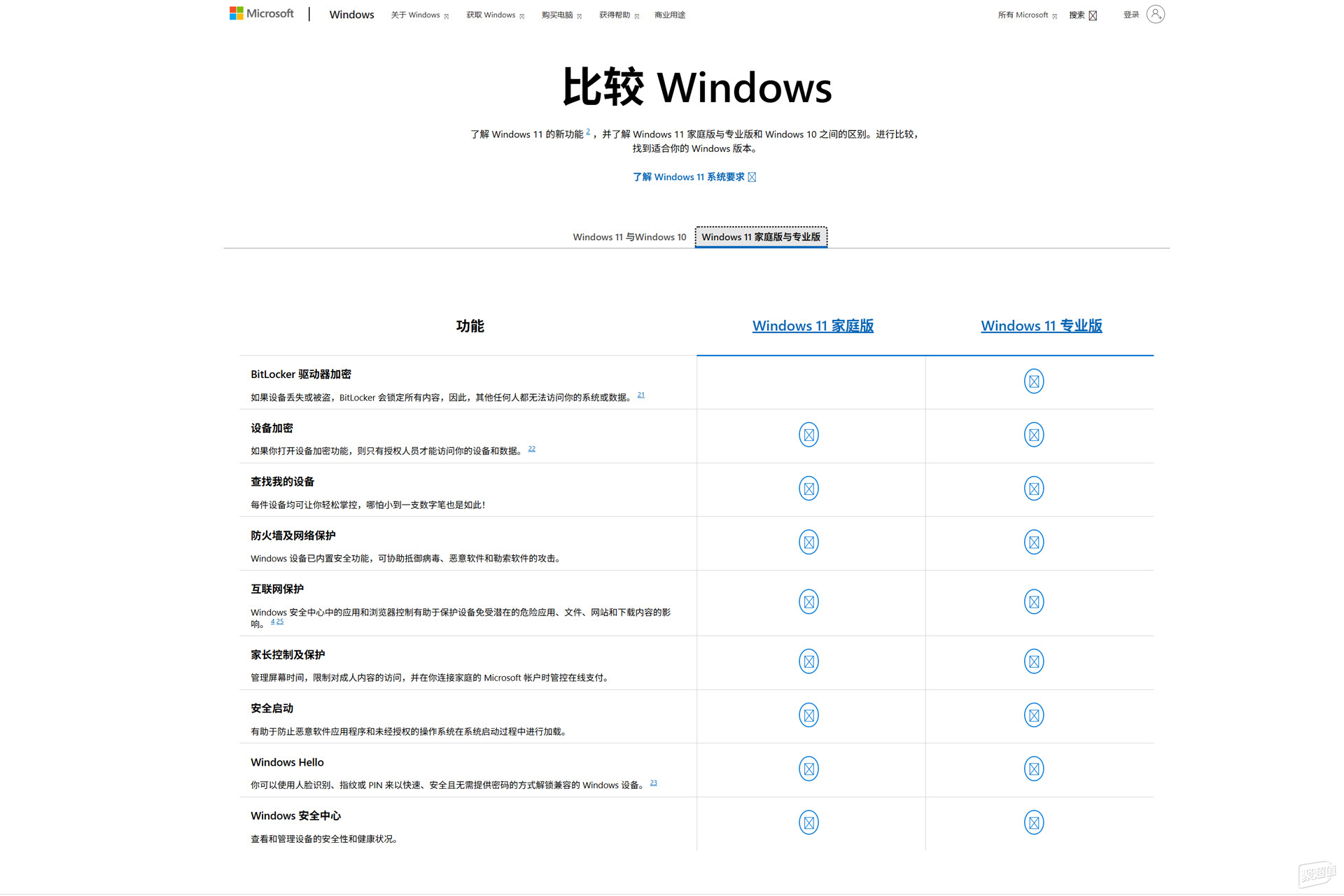Screen dimensions: 1344x896
Task: Select Windows 11 家庭版与专业版 tab
Action: (761, 237)
